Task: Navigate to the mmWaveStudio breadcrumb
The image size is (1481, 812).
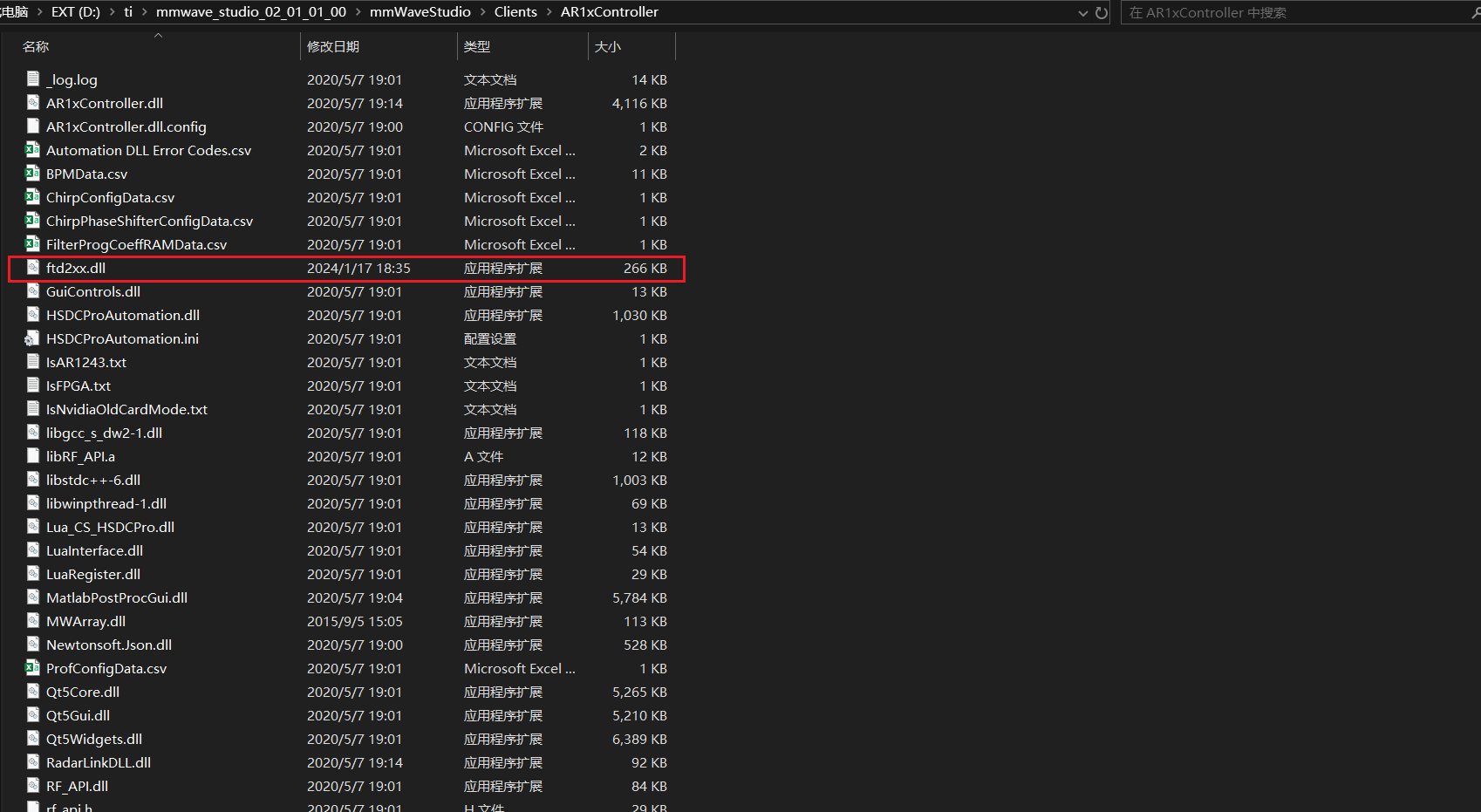Action: (x=420, y=12)
